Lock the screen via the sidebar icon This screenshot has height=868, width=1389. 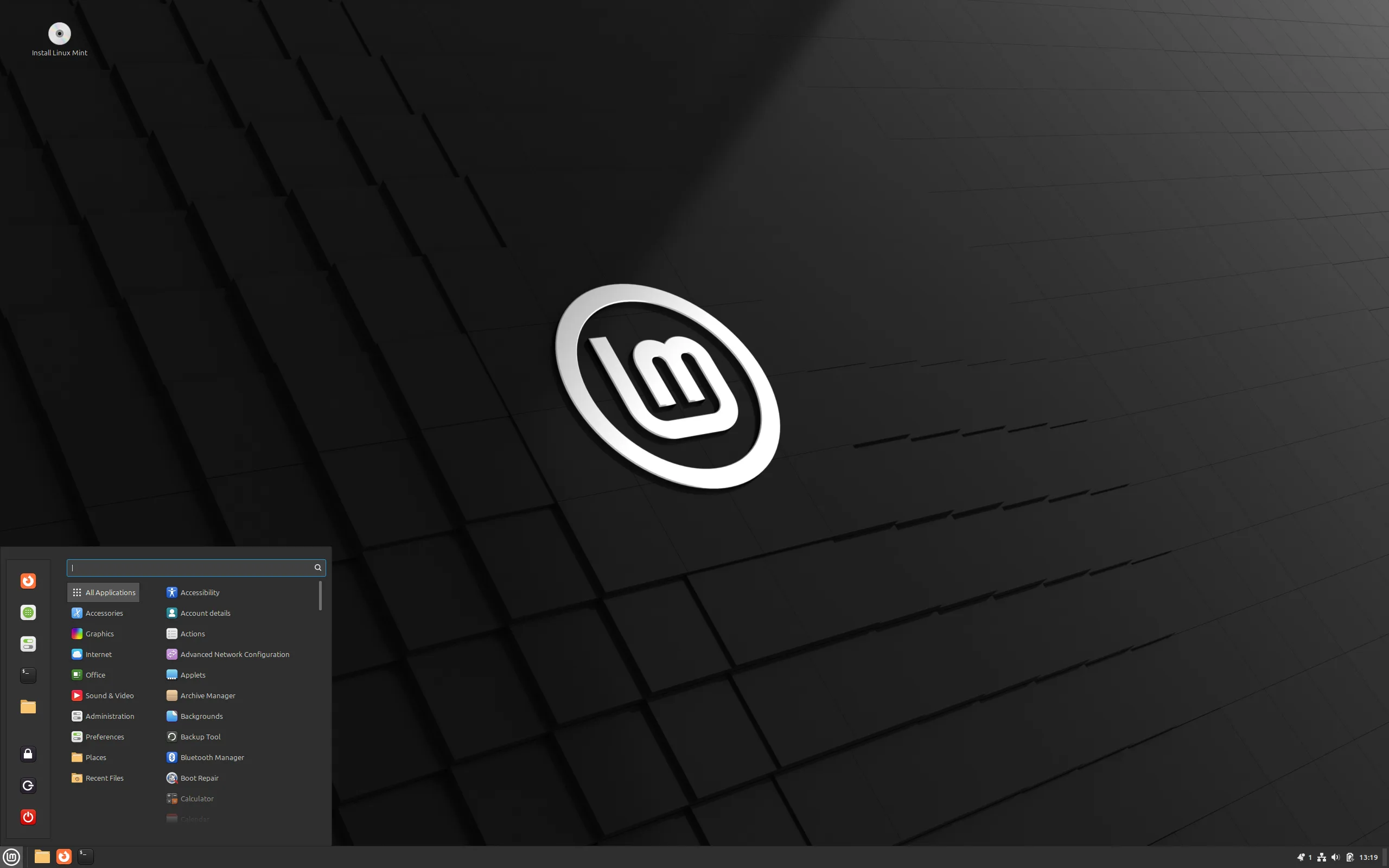coord(28,754)
